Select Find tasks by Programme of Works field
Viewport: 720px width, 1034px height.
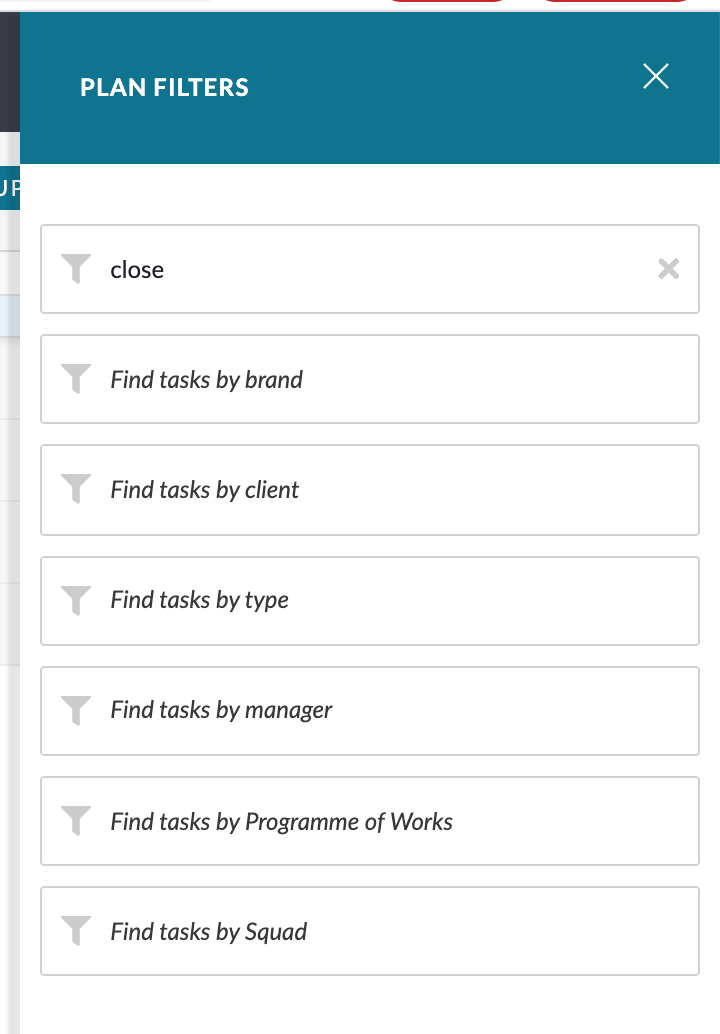click(x=370, y=821)
